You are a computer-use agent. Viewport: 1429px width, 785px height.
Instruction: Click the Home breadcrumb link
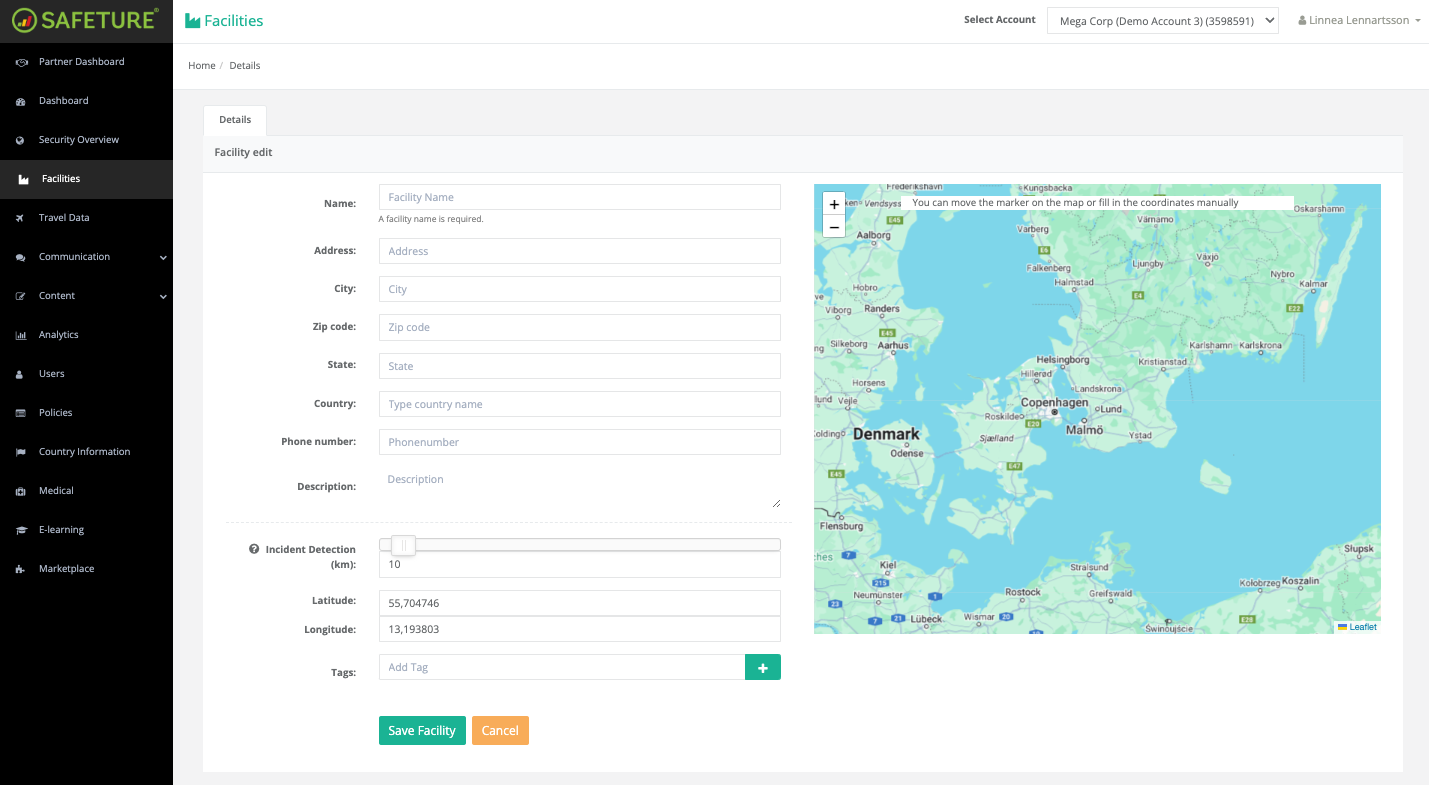[x=202, y=66]
